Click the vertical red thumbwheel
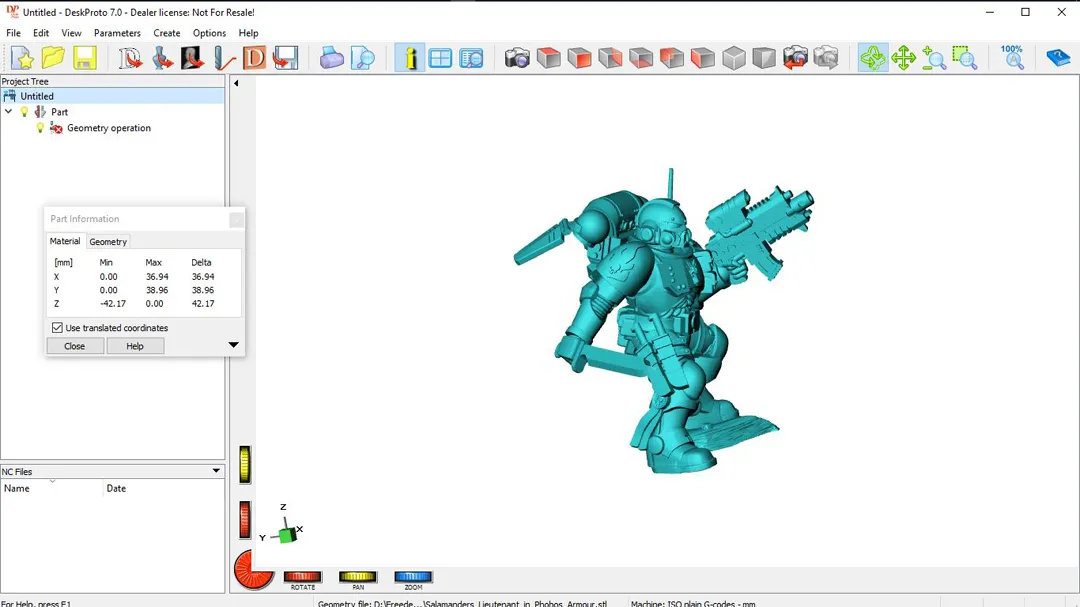This screenshot has width=1080, height=607. coord(245,519)
